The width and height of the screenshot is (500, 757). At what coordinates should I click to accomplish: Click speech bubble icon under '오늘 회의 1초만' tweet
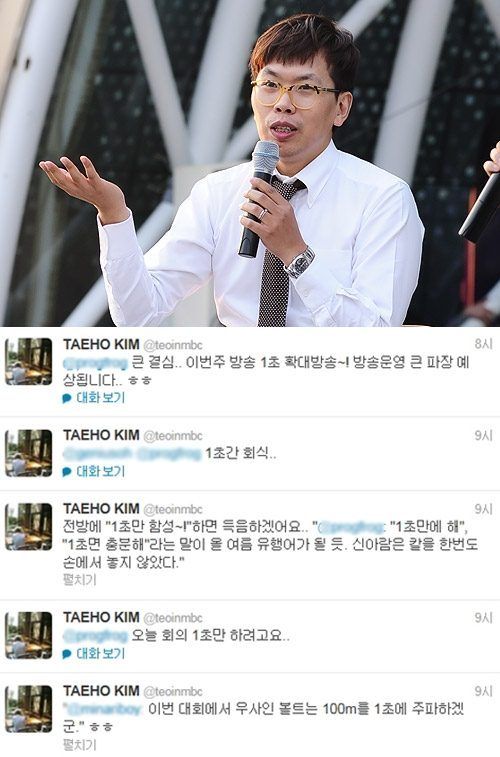coord(67,654)
